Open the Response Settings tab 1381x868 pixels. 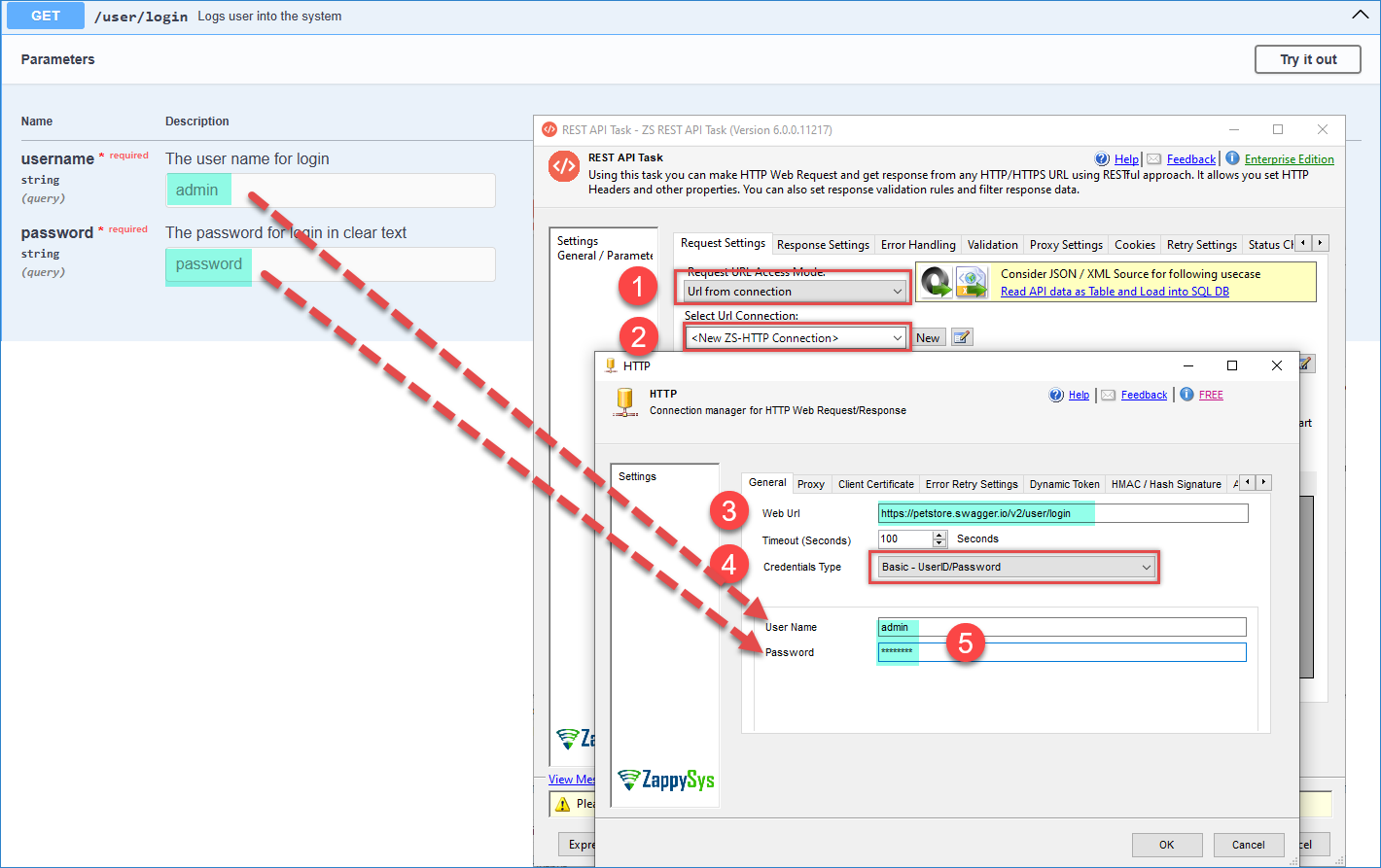823,245
